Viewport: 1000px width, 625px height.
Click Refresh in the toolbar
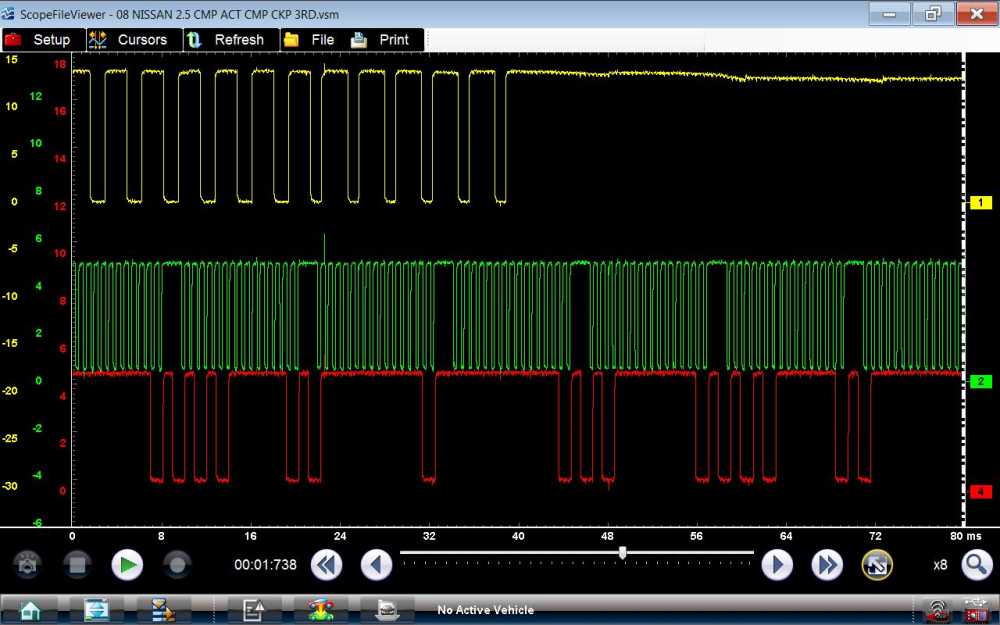point(225,40)
